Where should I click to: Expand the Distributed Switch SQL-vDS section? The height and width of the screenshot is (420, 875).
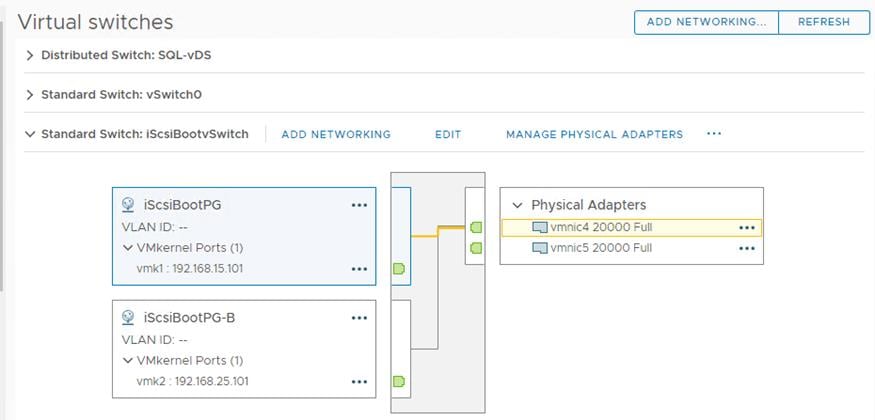click(x=30, y=55)
